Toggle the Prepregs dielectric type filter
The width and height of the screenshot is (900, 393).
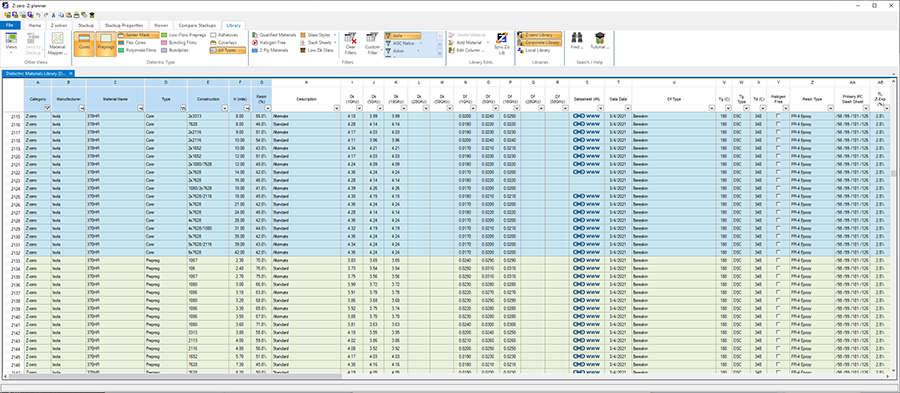click(x=106, y=44)
